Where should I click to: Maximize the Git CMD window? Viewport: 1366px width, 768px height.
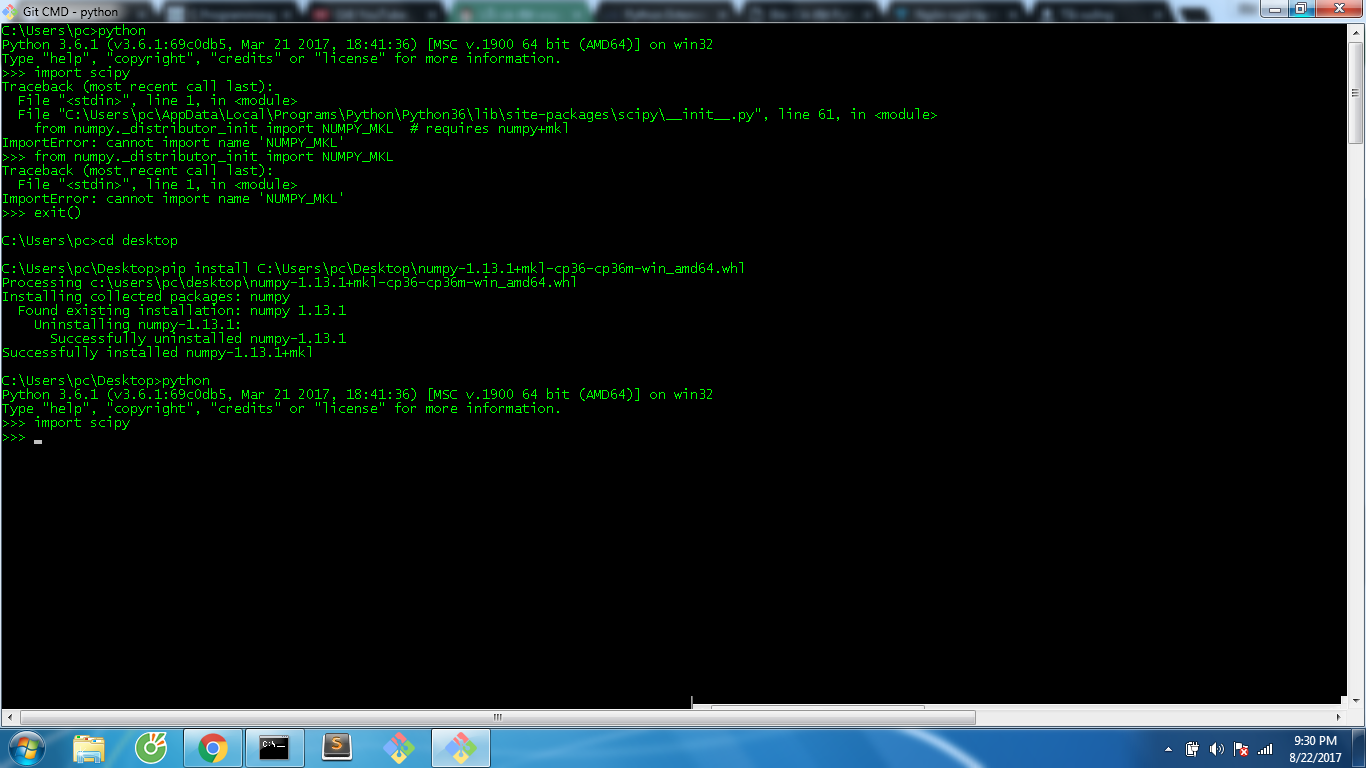[x=1301, y=9]
